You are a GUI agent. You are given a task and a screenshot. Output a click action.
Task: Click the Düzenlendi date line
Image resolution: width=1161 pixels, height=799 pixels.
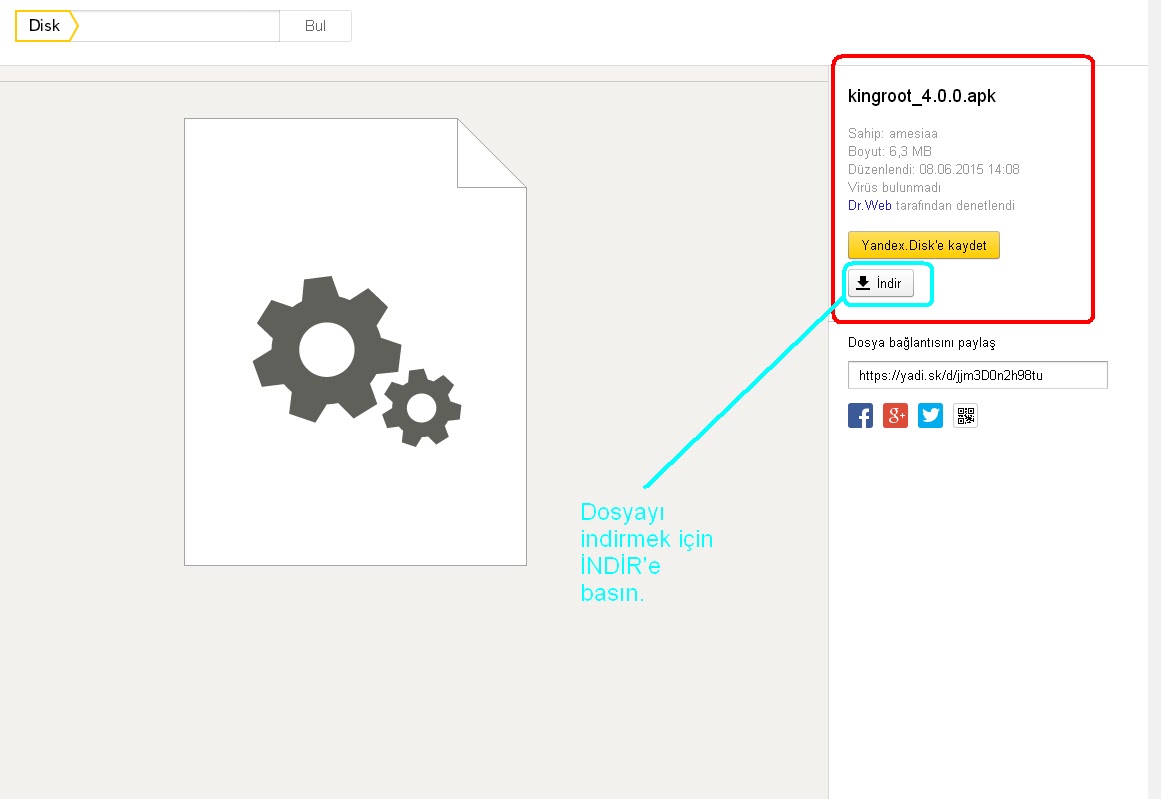tap(934, 169)
